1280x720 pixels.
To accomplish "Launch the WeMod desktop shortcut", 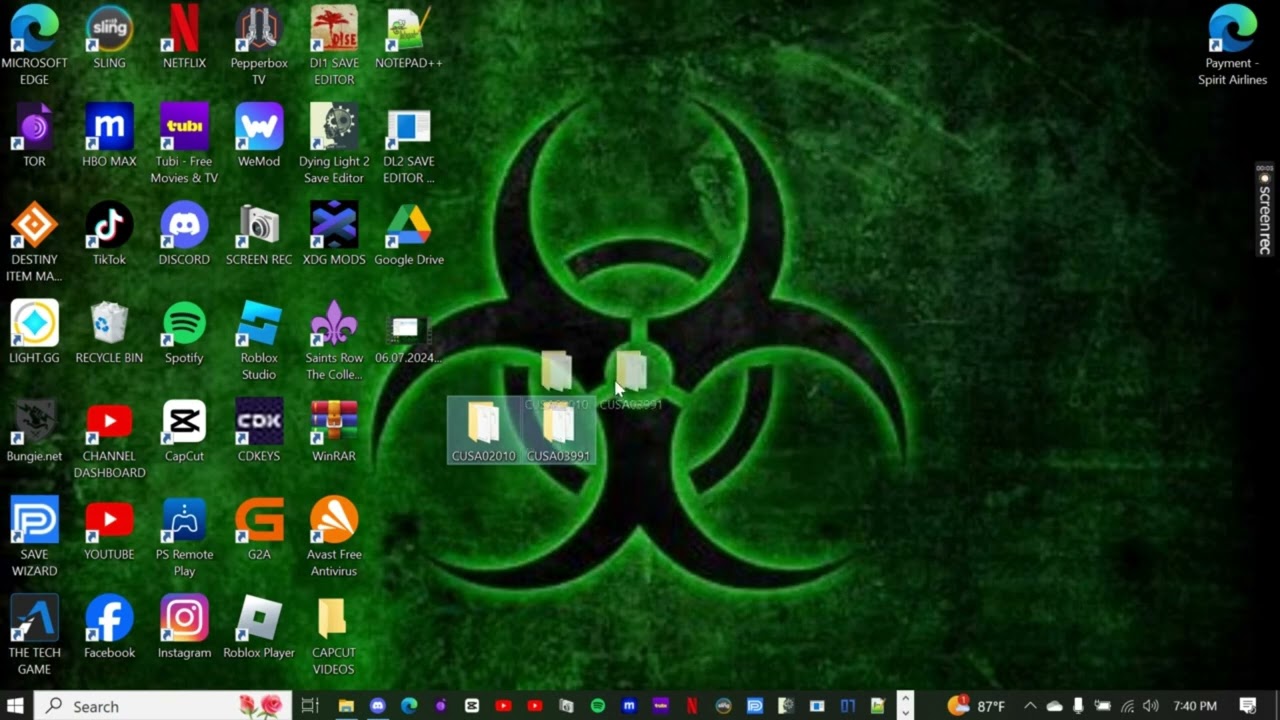I will pyautogui.click(x=259, y=136).
